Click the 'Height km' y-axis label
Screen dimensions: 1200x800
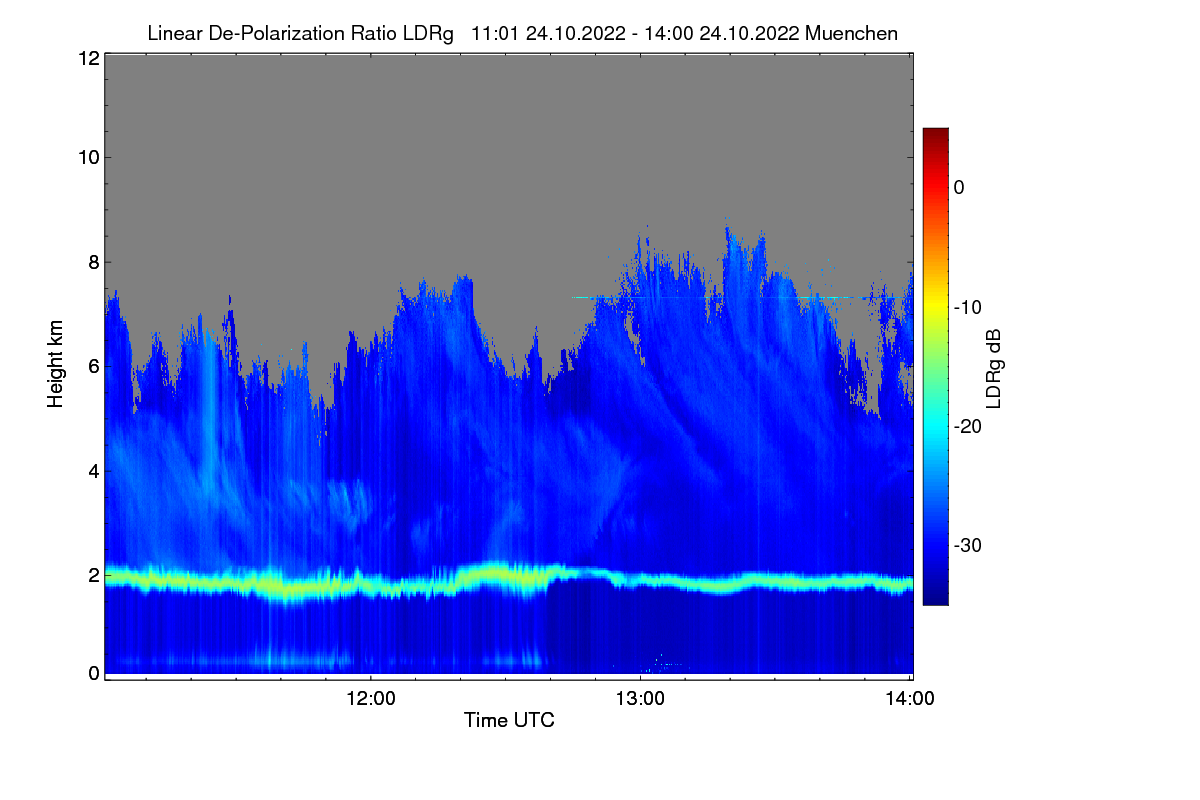click(x=56, y=364)
